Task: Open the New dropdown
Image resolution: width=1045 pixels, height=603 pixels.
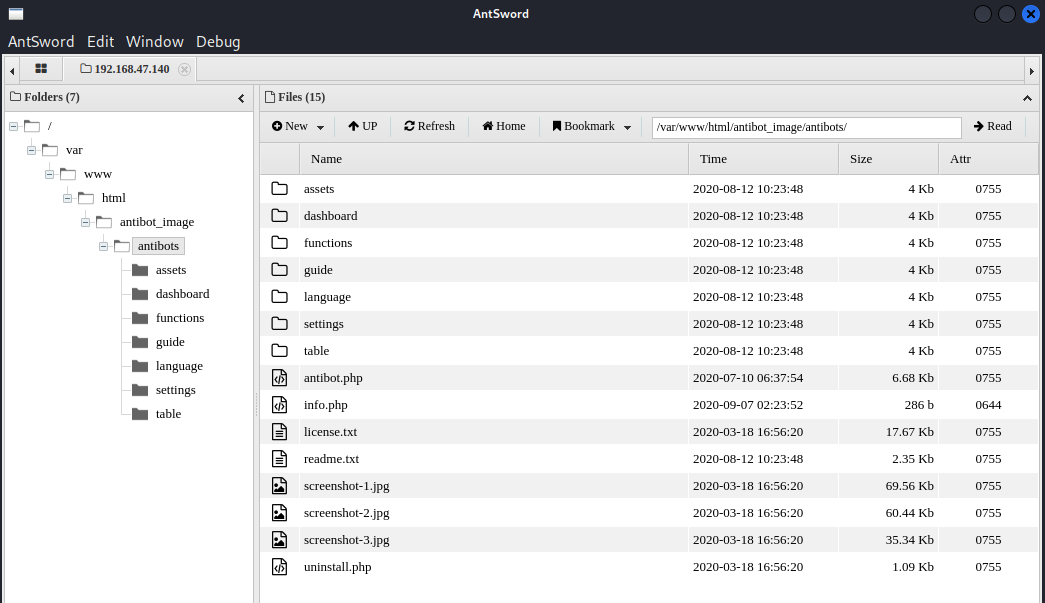Action: click(x=297, y=127)
